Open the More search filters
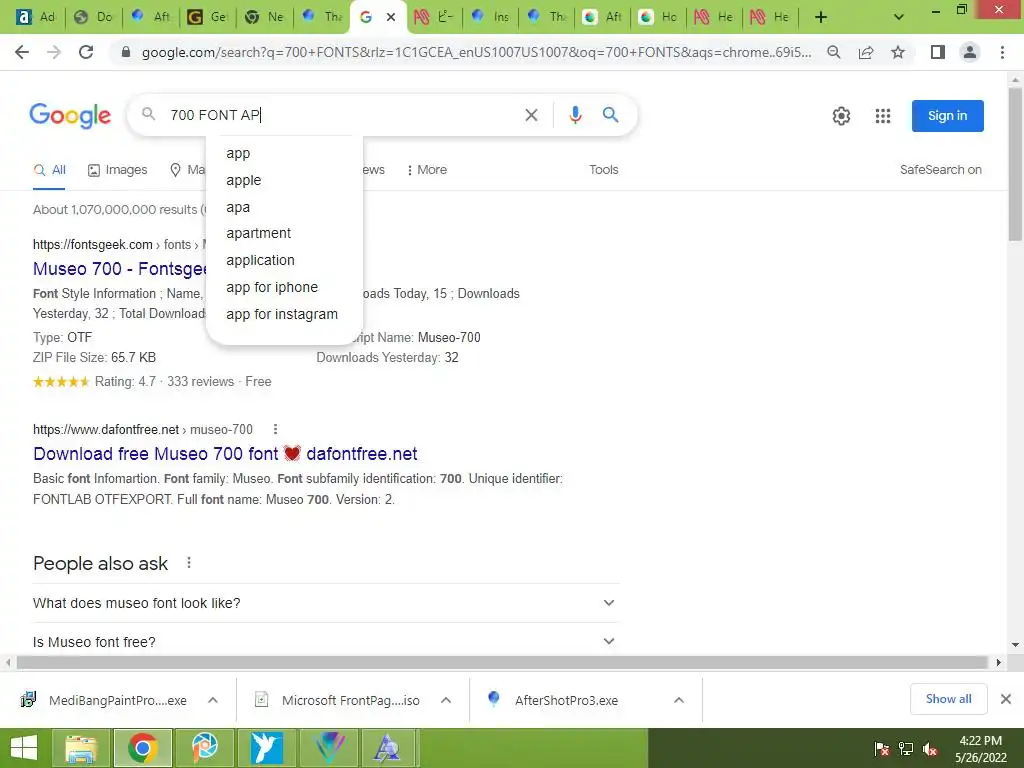 427,170
